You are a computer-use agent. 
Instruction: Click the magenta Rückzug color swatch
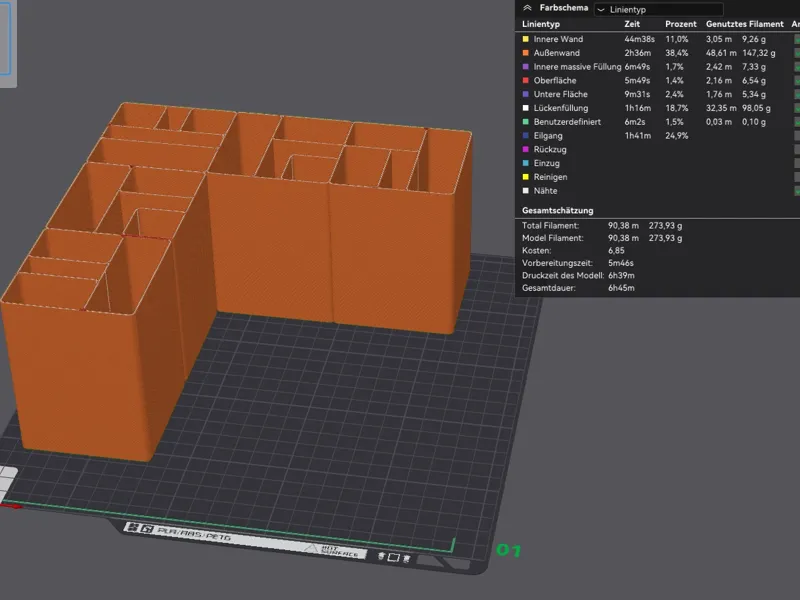coord(526,149)
